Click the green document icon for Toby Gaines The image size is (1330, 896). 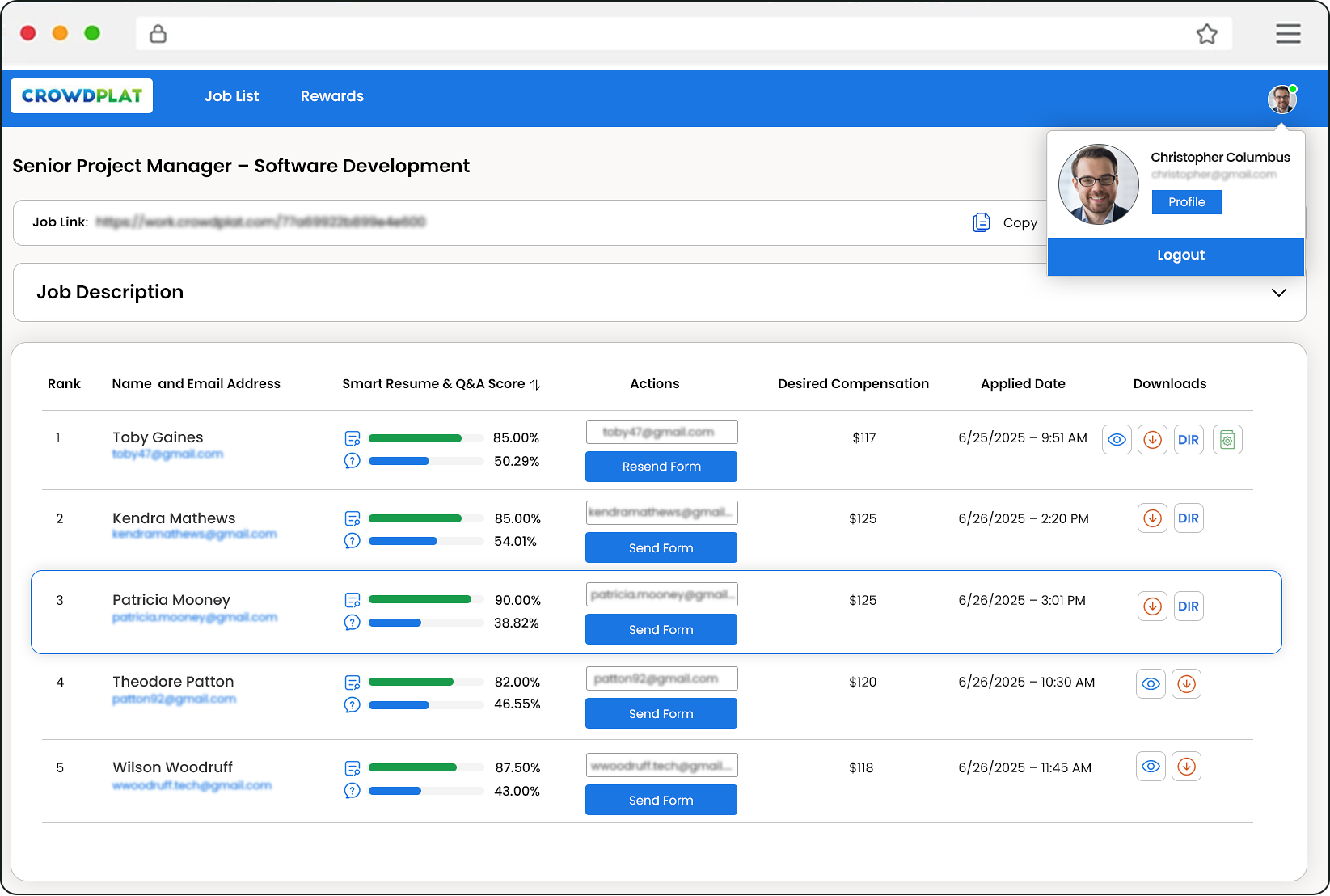(1227, 439)
